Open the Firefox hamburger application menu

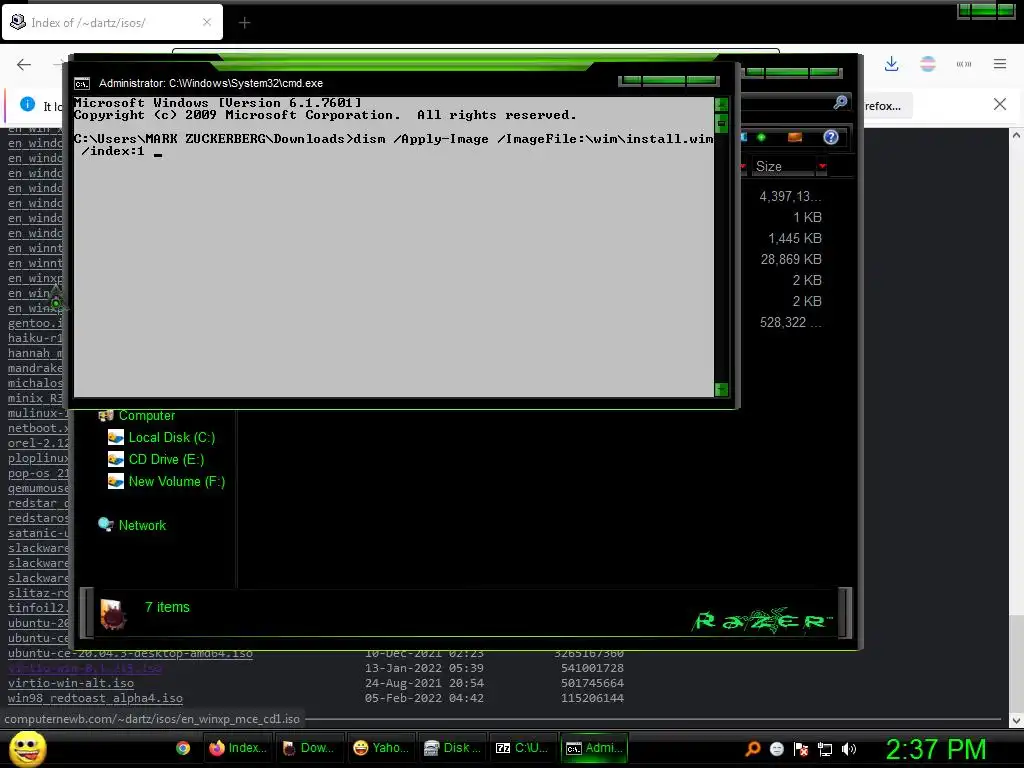[x=1000, y=64]
